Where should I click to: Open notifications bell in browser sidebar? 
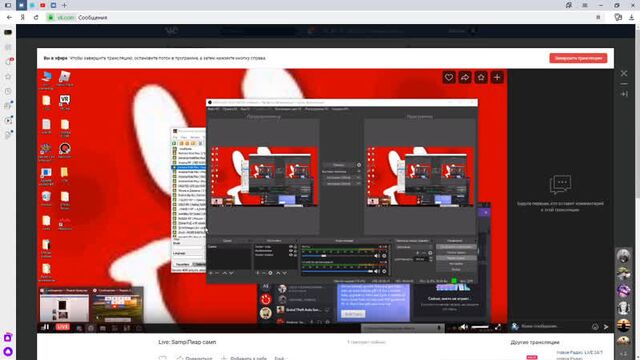(8, 62)
